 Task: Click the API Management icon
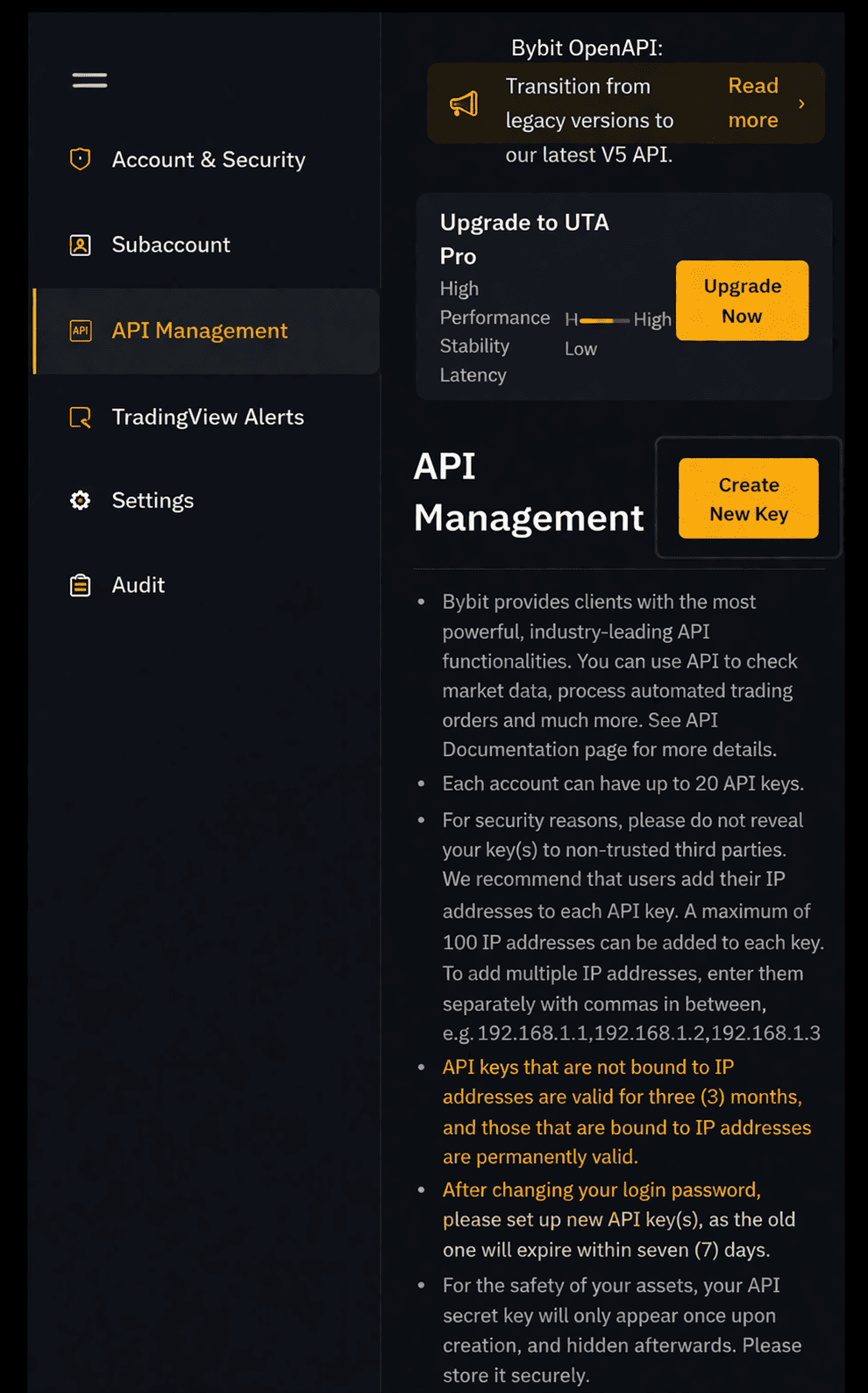[x=80, y=331]
